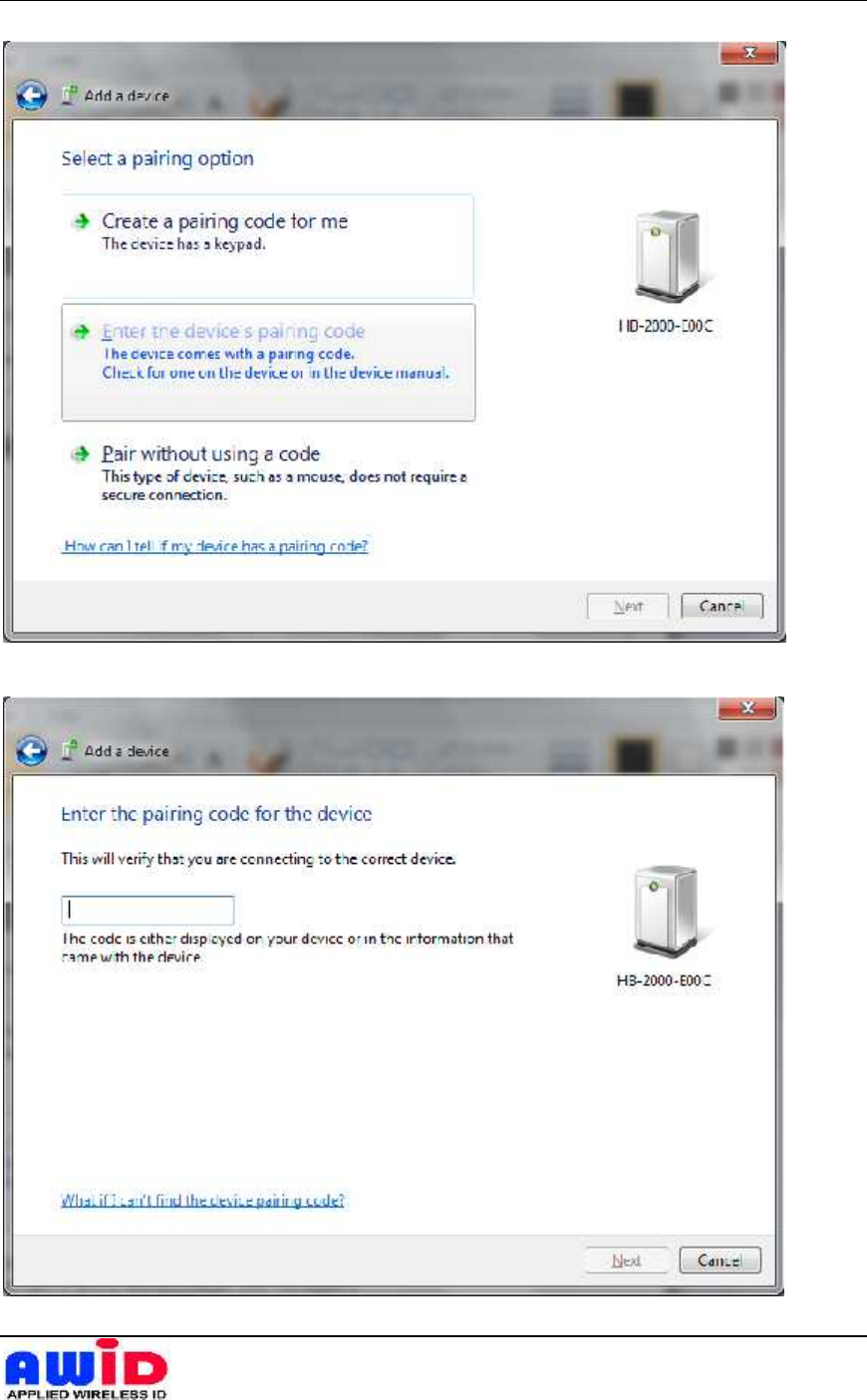Click the green arrow beside Create a pairing code for me
The image size is (867, 1400).
(82, 222)
